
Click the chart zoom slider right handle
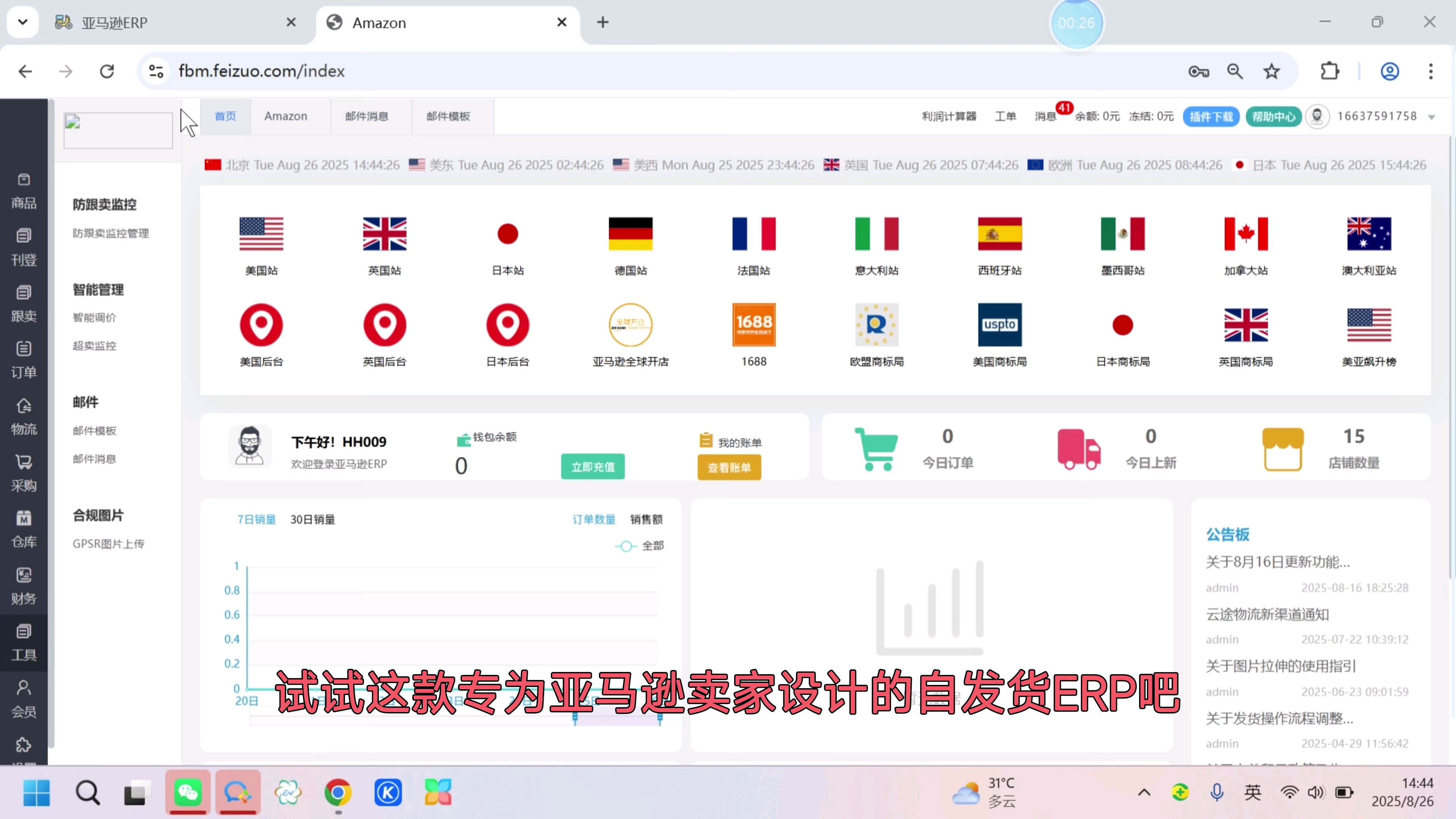(x=660, y=719)
